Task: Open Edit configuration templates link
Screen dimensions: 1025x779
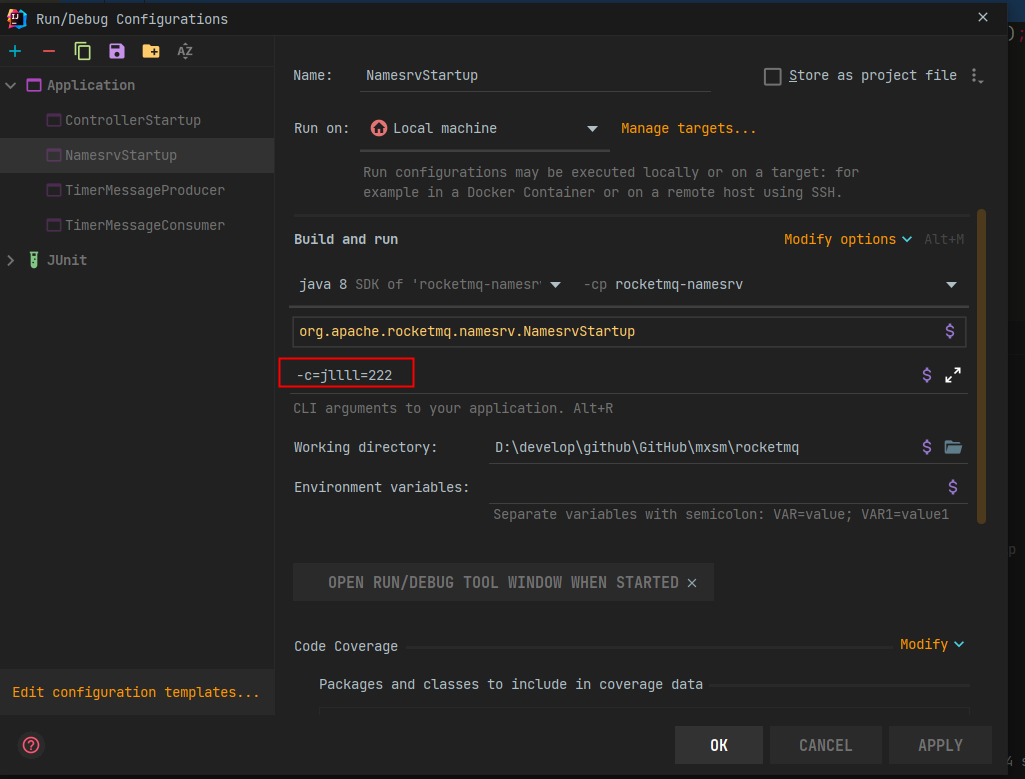Action: [x=136, y=692]
